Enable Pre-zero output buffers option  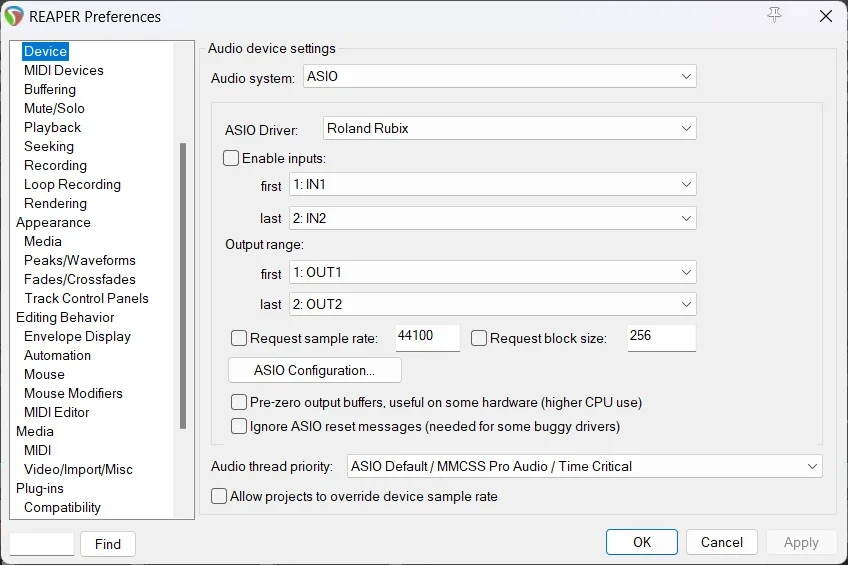pyautogui.click(x=239, y=402)
